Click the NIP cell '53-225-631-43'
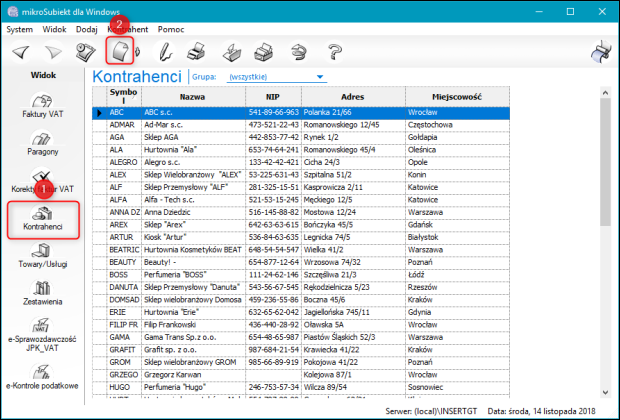This screenshot has width=620, height=420. point(273,175)
